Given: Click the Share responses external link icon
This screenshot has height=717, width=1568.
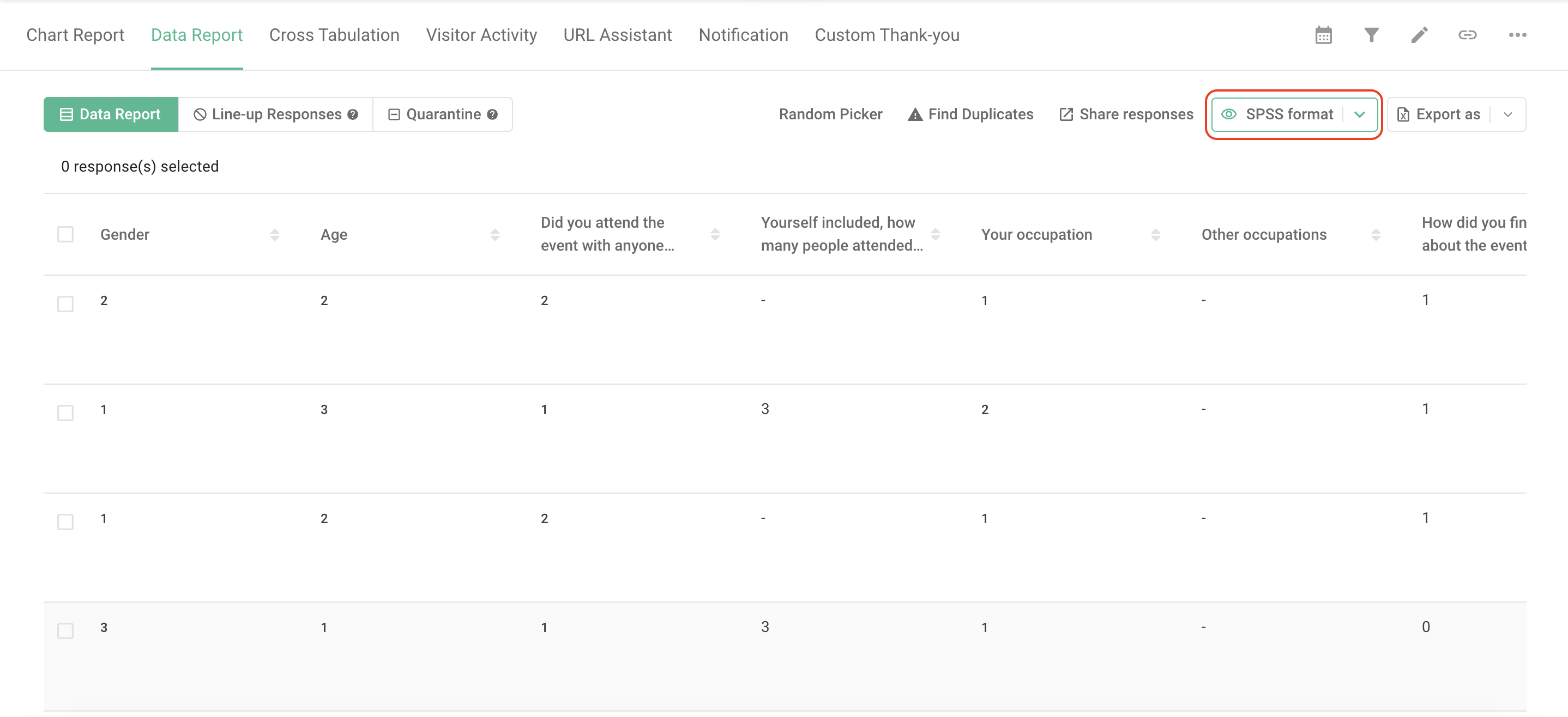Looking at the screenshot, I should pos(1066,114).
